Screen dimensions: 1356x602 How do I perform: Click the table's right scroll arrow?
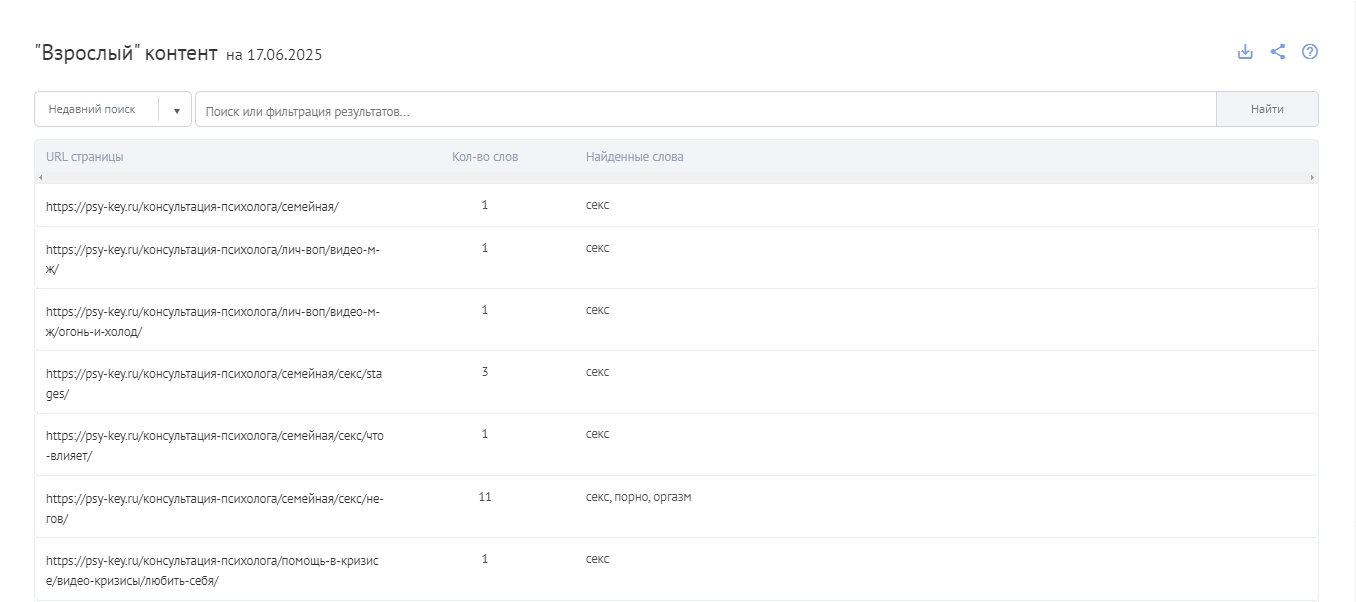[x=1312, y=177]
